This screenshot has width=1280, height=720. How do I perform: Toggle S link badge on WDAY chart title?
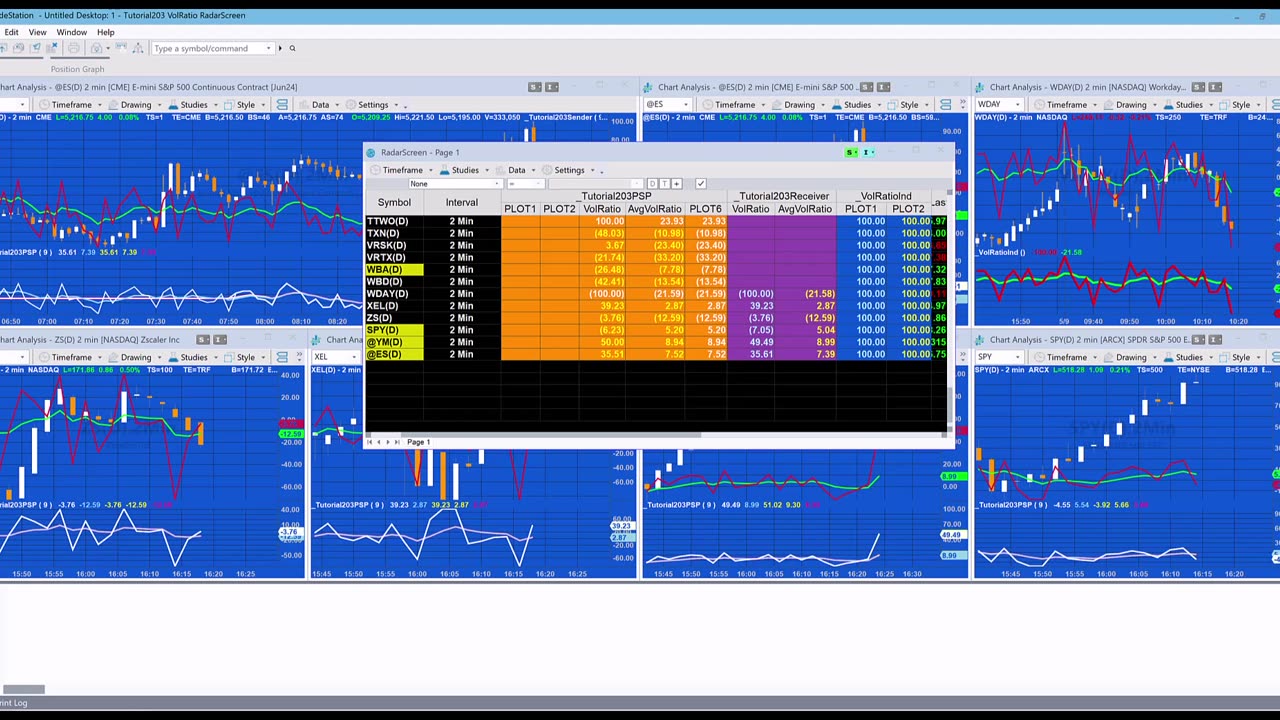[1198, 87]
